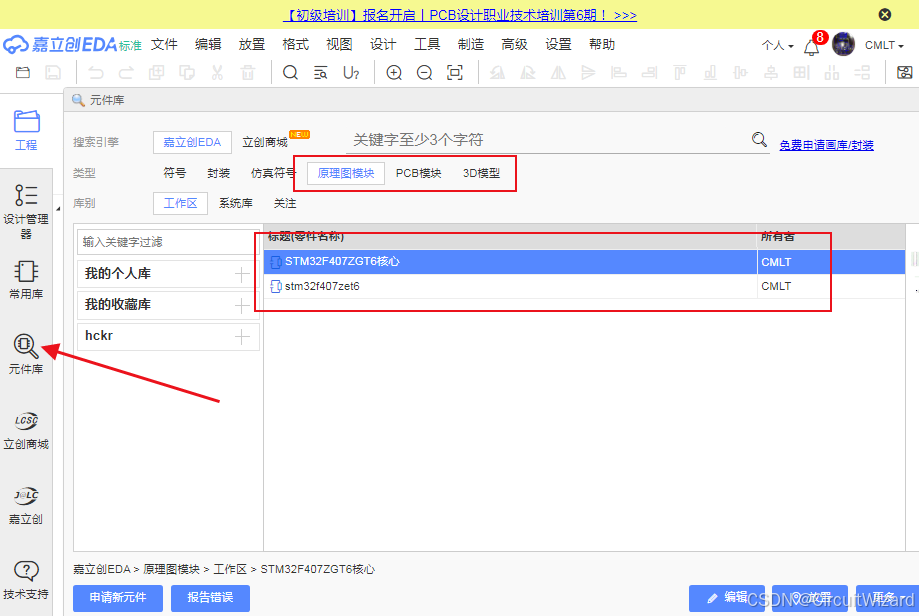The image size is (919, 616).
Task: Click the 报告错误 button
Action: pyautogui.click(x=210, y=598)
